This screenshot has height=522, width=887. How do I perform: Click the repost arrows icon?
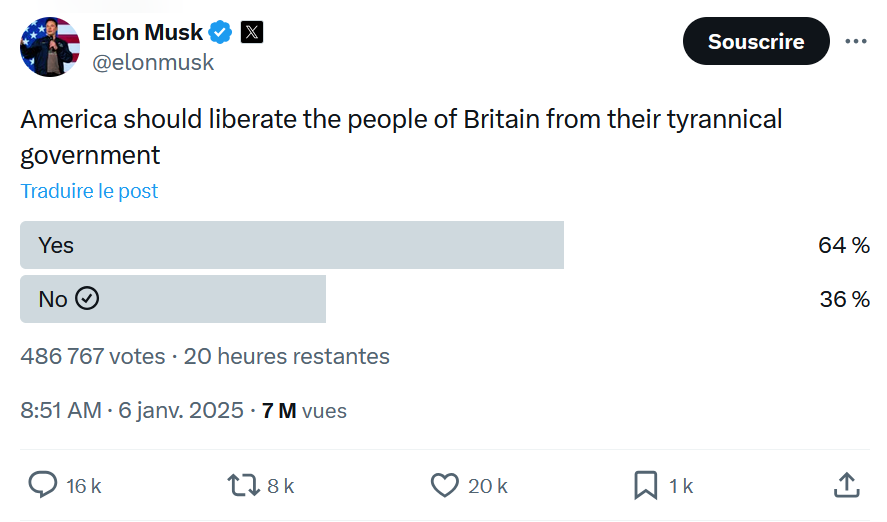[x=243, y=485]
